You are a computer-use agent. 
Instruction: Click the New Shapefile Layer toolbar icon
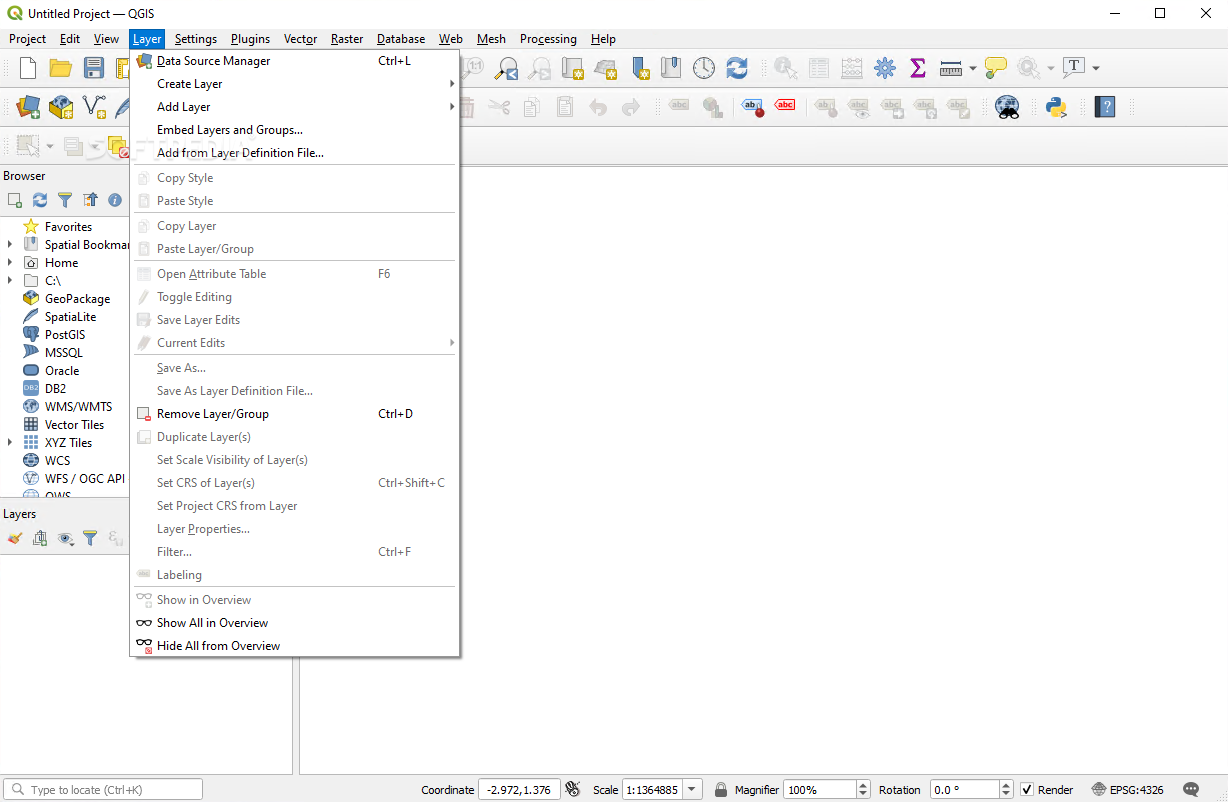pos(94,107)
